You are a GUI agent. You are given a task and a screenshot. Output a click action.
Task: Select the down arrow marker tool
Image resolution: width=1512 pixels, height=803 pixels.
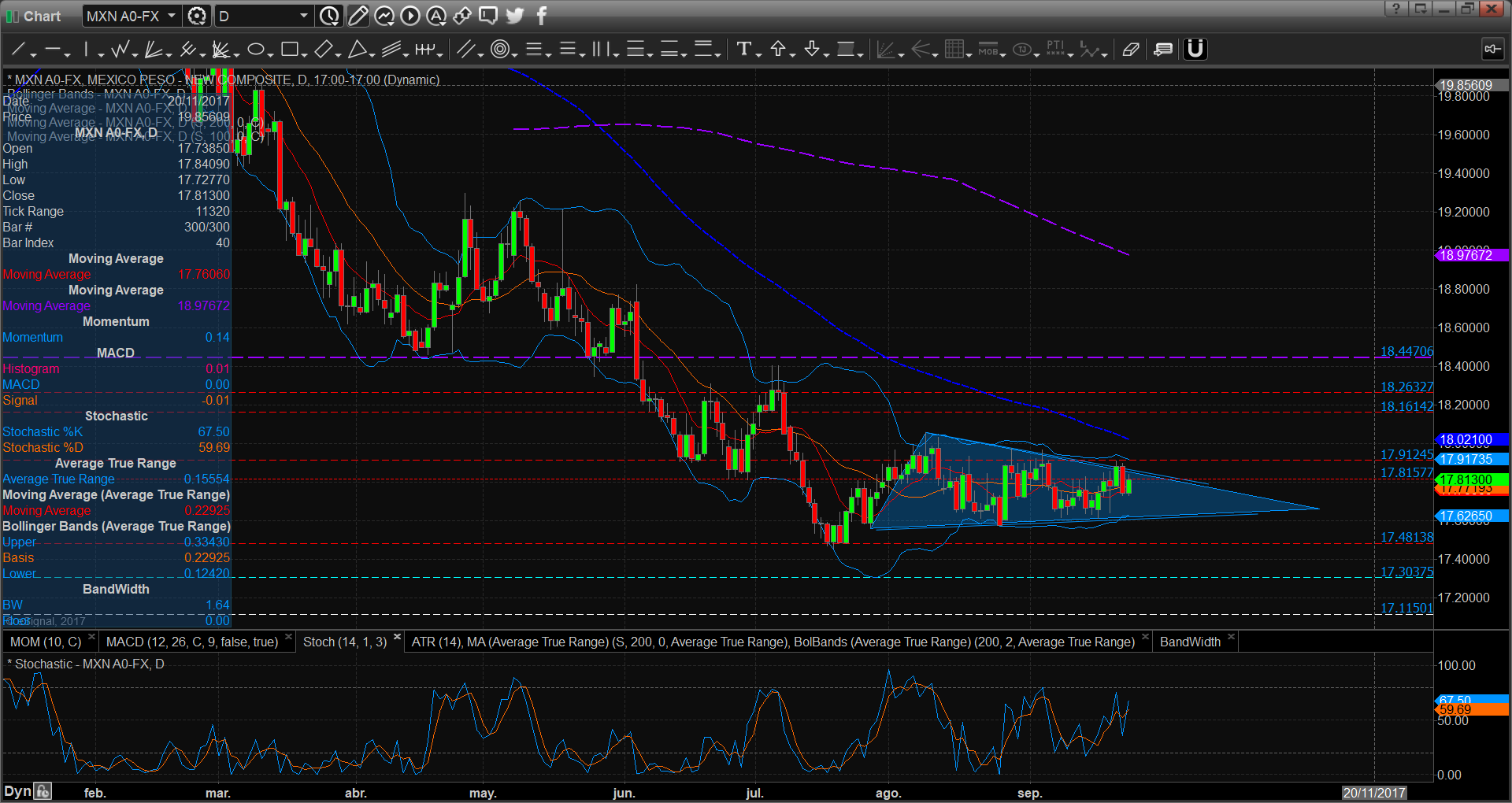point(812,50)
